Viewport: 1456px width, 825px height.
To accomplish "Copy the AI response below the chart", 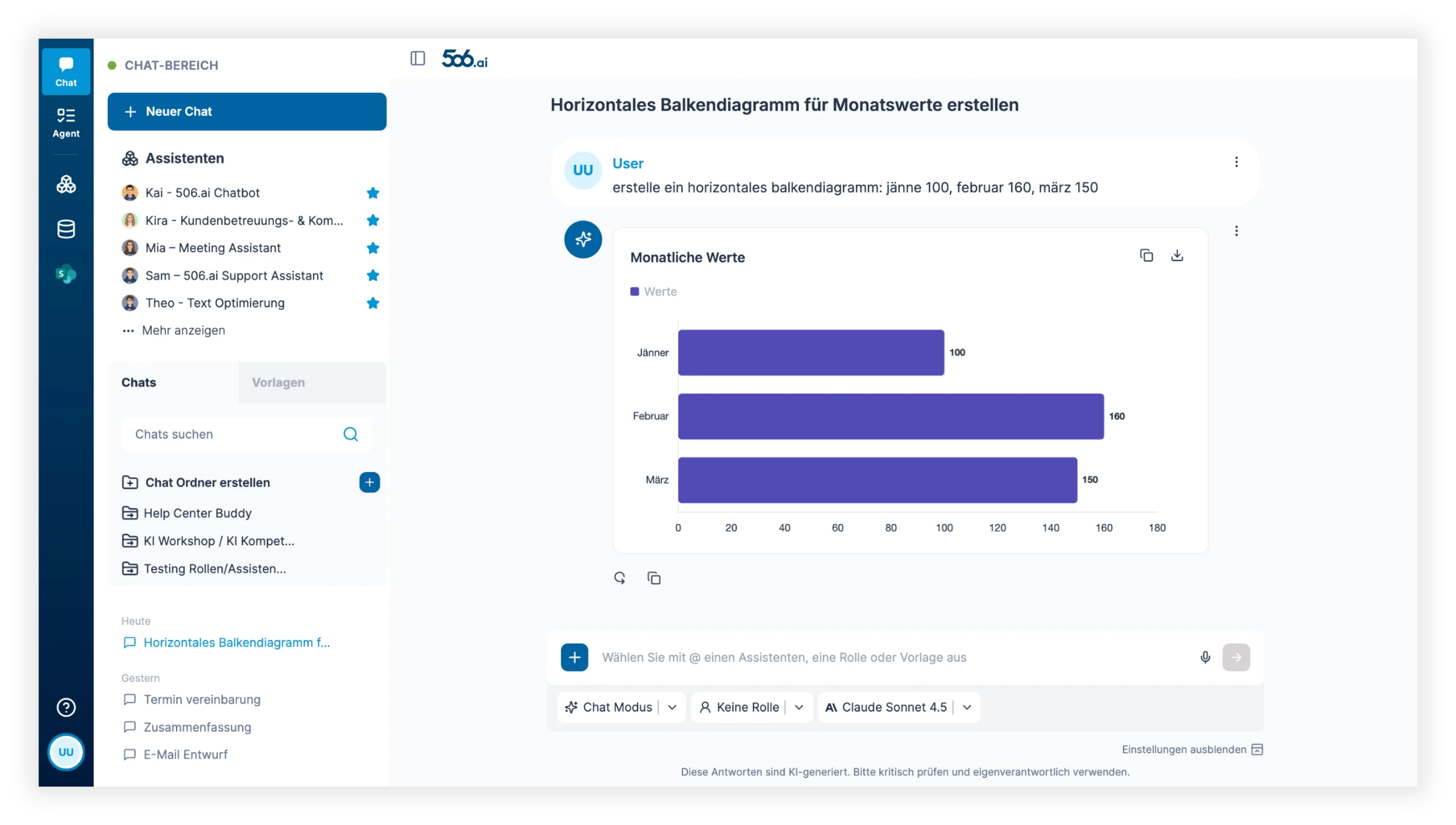I will 653,578.
